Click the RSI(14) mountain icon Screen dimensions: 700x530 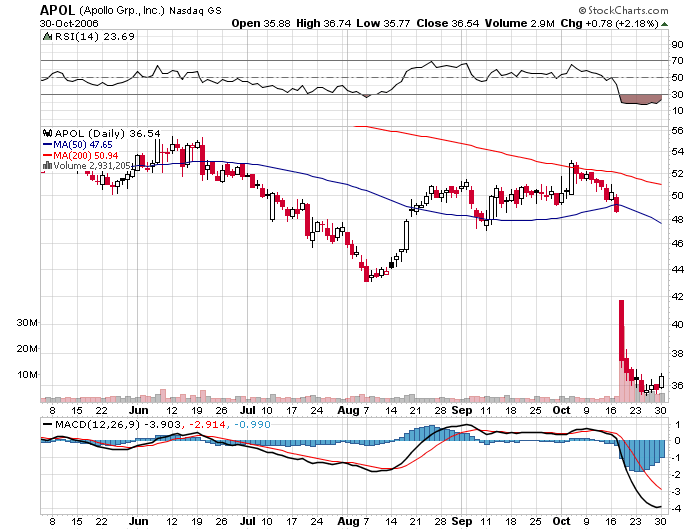tap(47, 36)
